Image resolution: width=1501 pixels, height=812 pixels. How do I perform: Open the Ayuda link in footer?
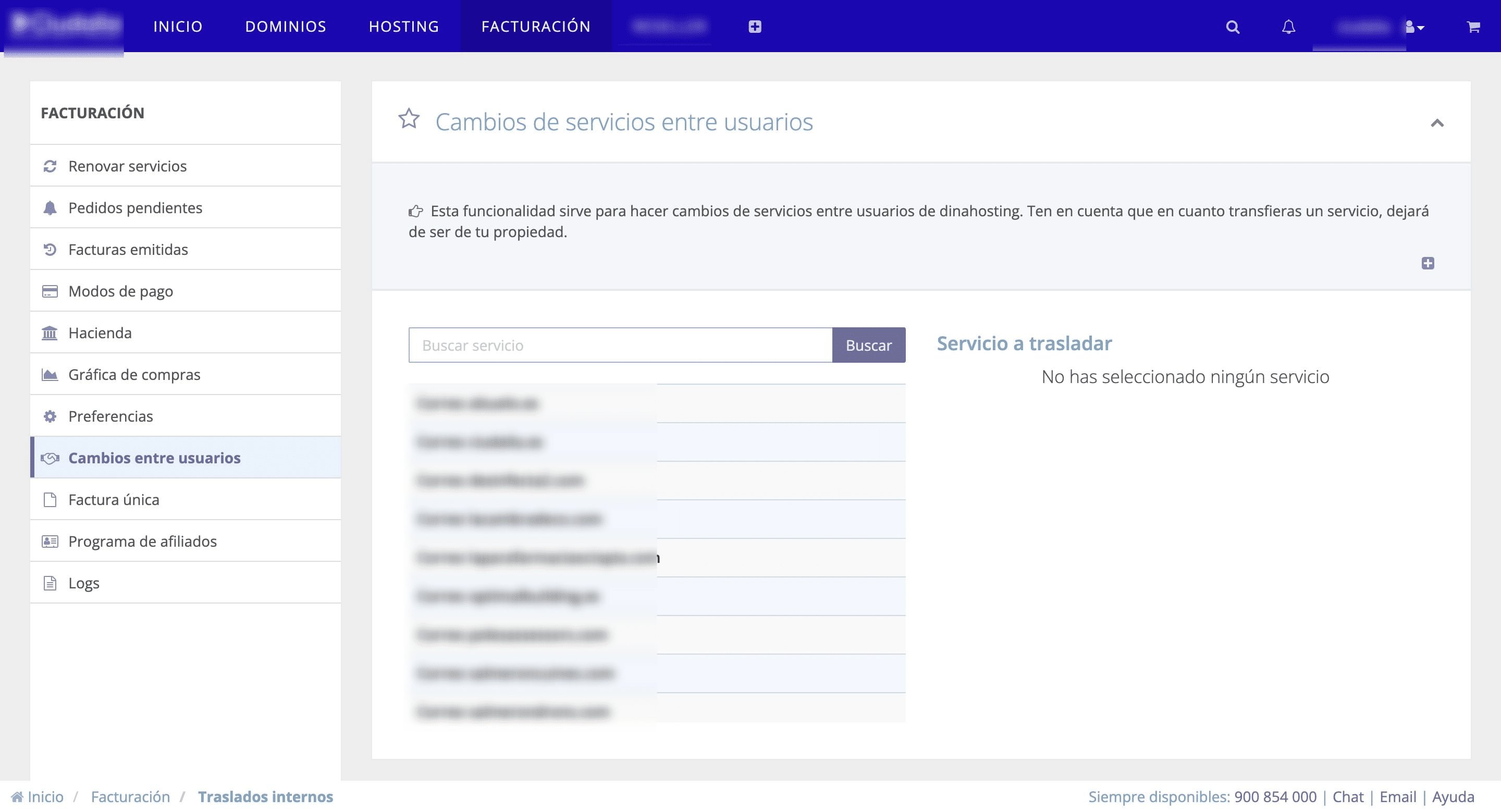tap(1453, 797)
